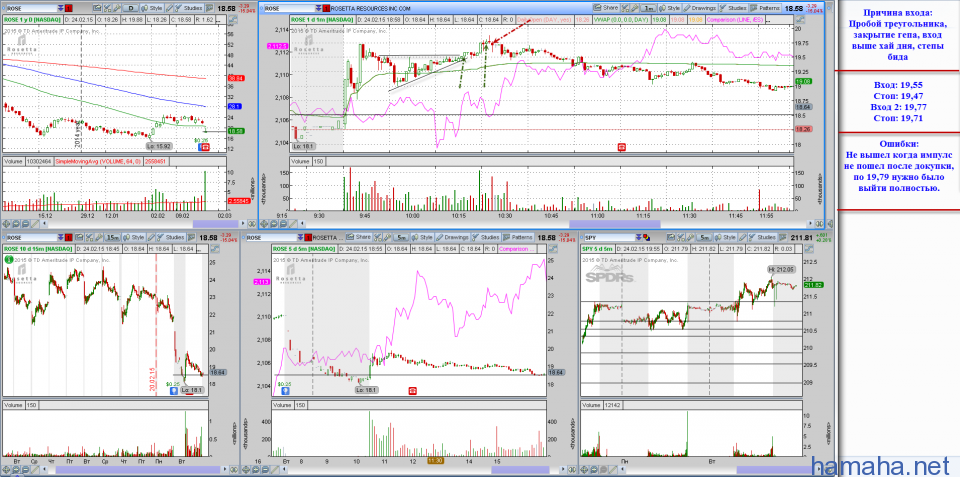Click Studies button in the SPY chart
This screenshot has height=477, width=960.
pos(762,237)
